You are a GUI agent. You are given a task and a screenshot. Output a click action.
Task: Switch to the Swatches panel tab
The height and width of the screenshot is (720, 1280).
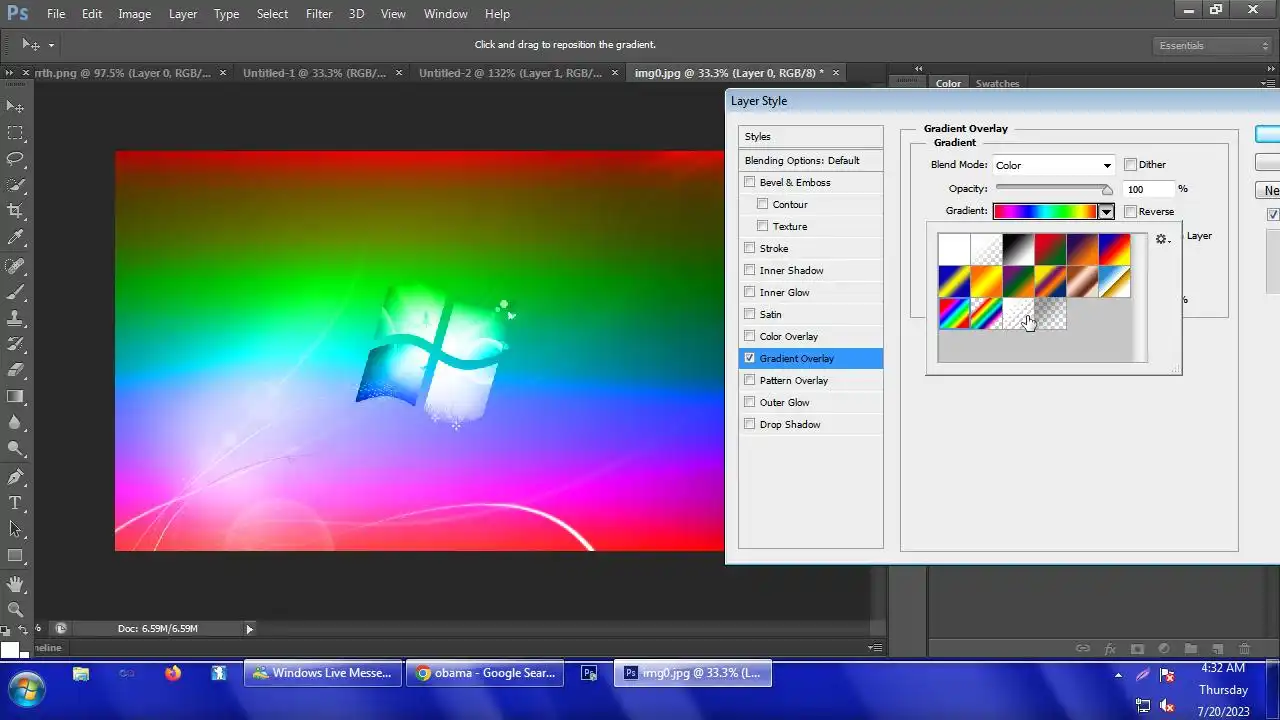pos(997,84)
